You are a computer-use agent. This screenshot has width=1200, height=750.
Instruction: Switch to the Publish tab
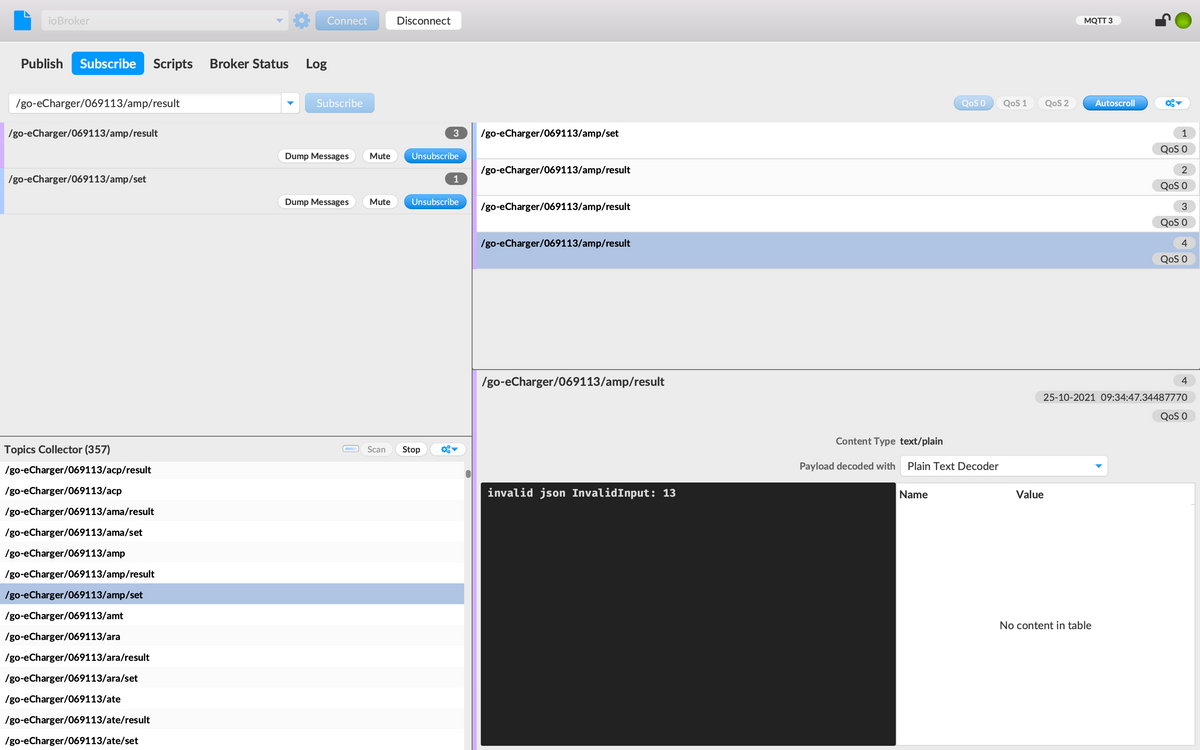42,63
